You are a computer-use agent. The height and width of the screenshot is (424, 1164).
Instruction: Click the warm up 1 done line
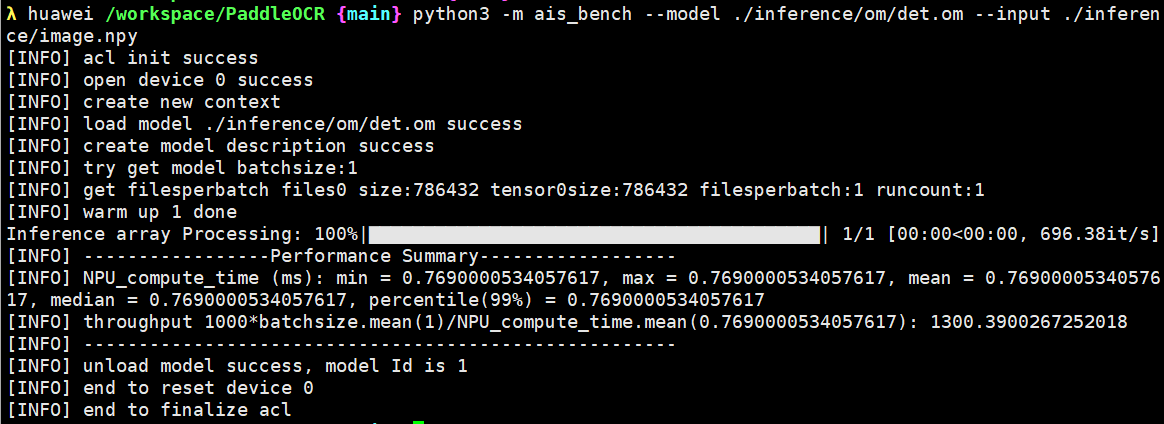122,212
